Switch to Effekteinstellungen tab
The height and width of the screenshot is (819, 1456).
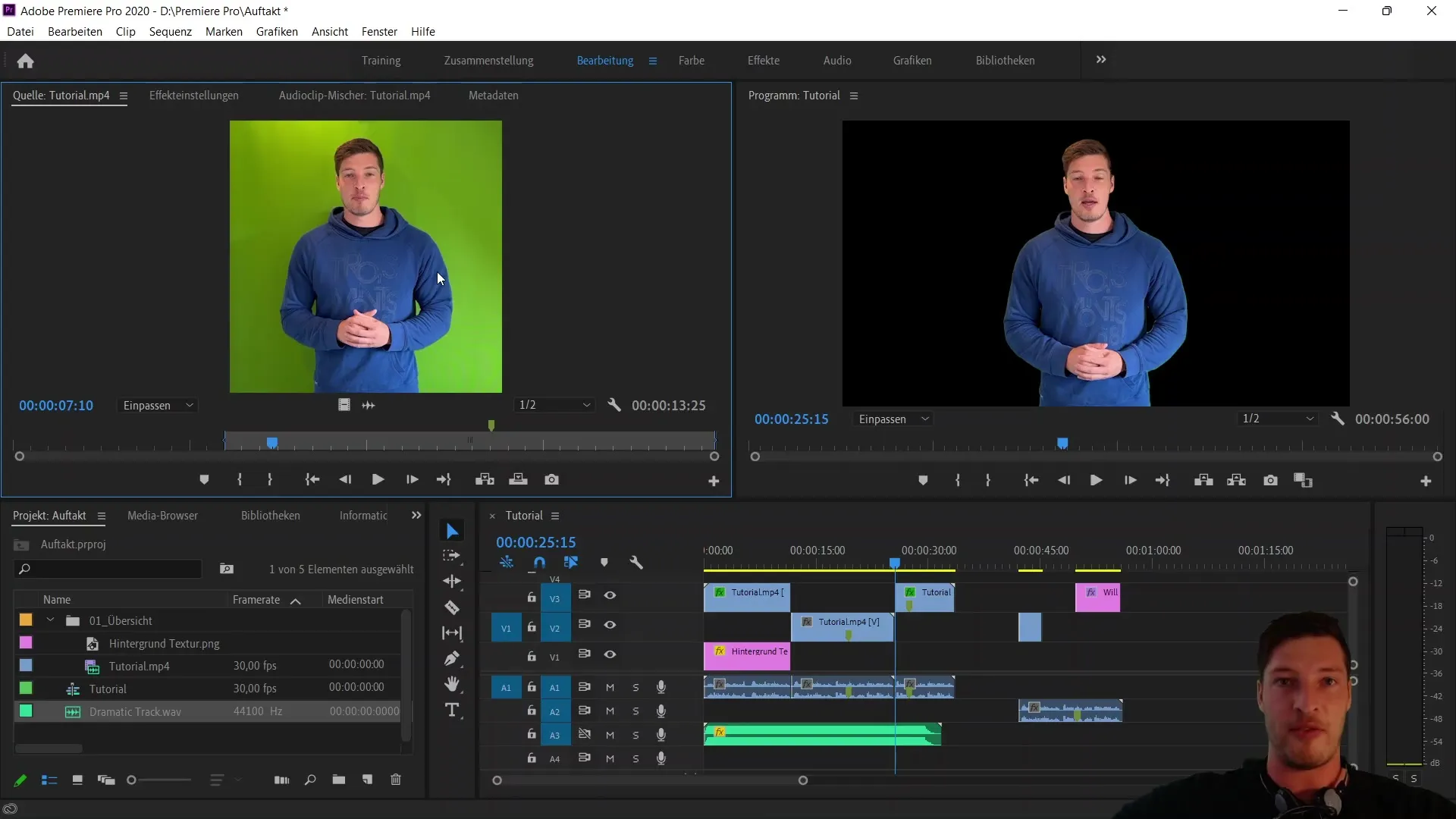(x=194, y=96)
